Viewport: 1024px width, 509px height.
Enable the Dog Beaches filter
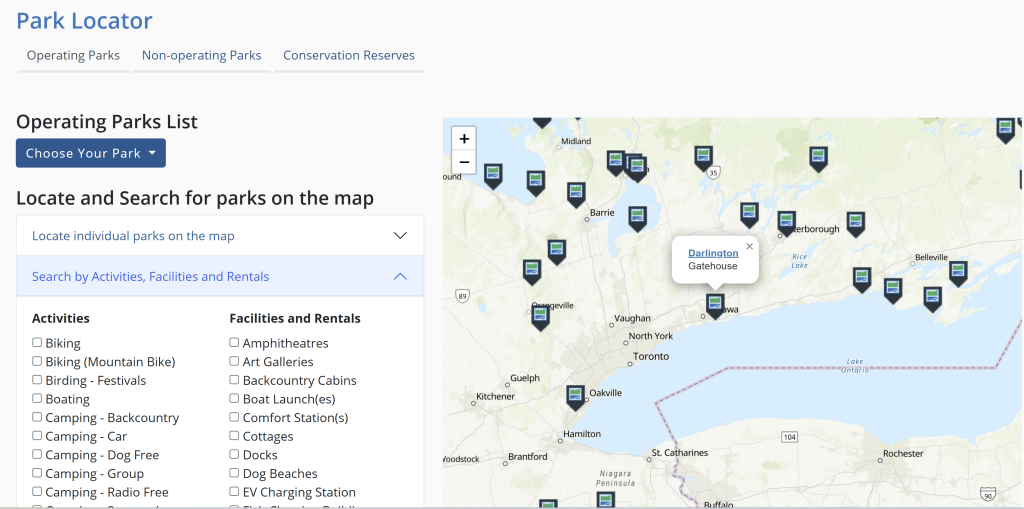[x=234, y=472]
